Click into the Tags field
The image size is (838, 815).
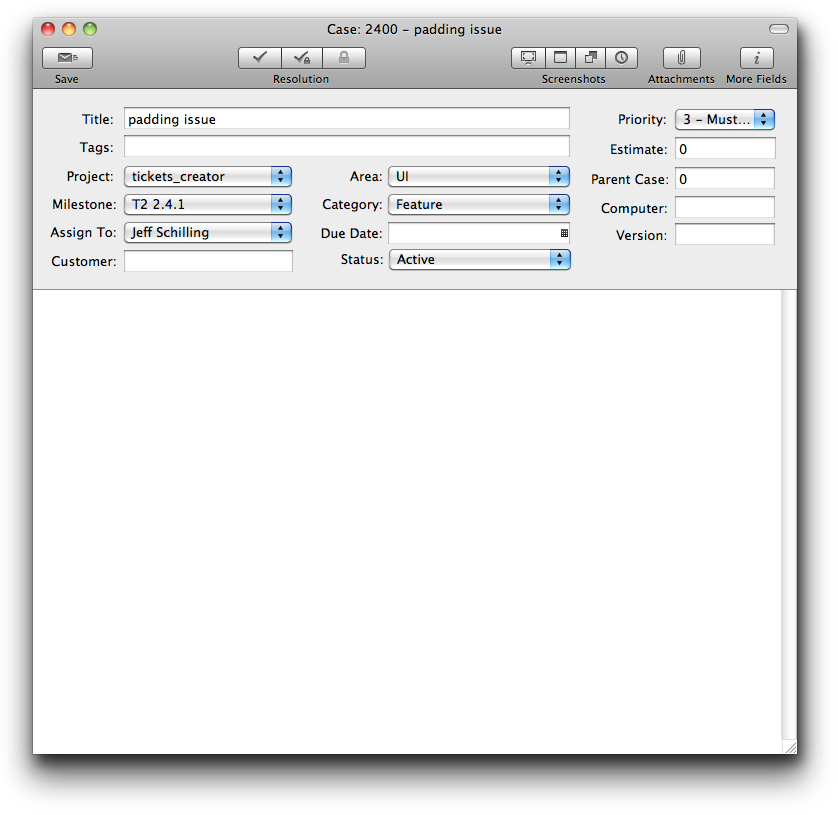pyautogui.click(x=347, y=146)
